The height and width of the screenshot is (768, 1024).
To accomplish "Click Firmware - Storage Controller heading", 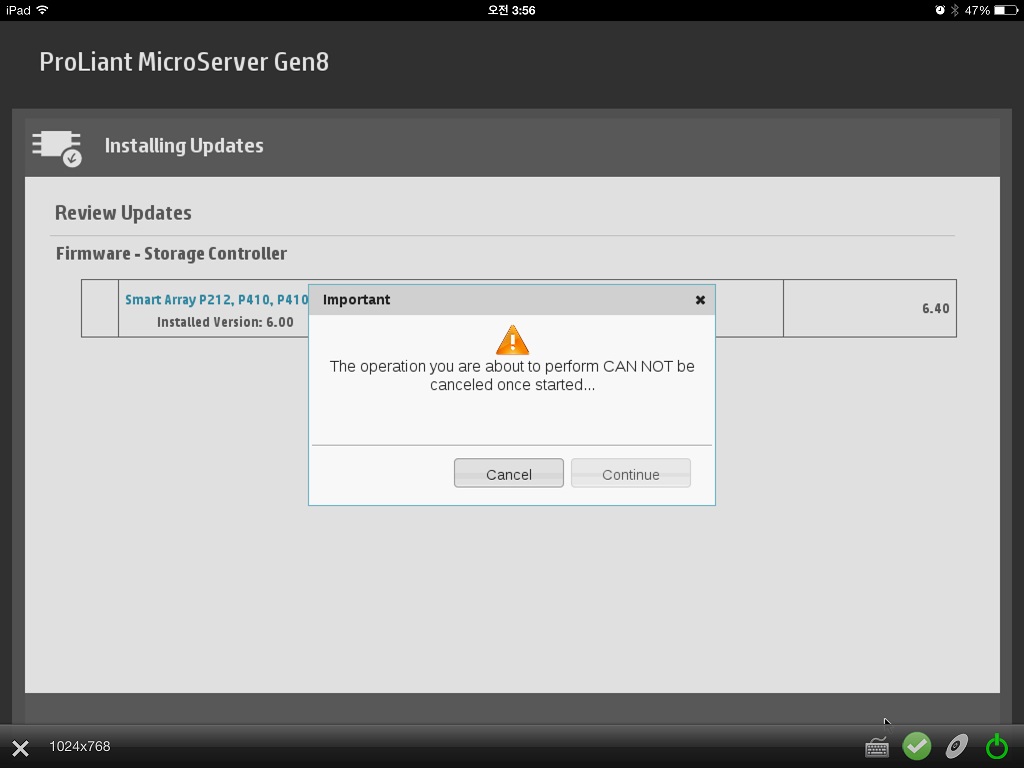I will [171, 253].
